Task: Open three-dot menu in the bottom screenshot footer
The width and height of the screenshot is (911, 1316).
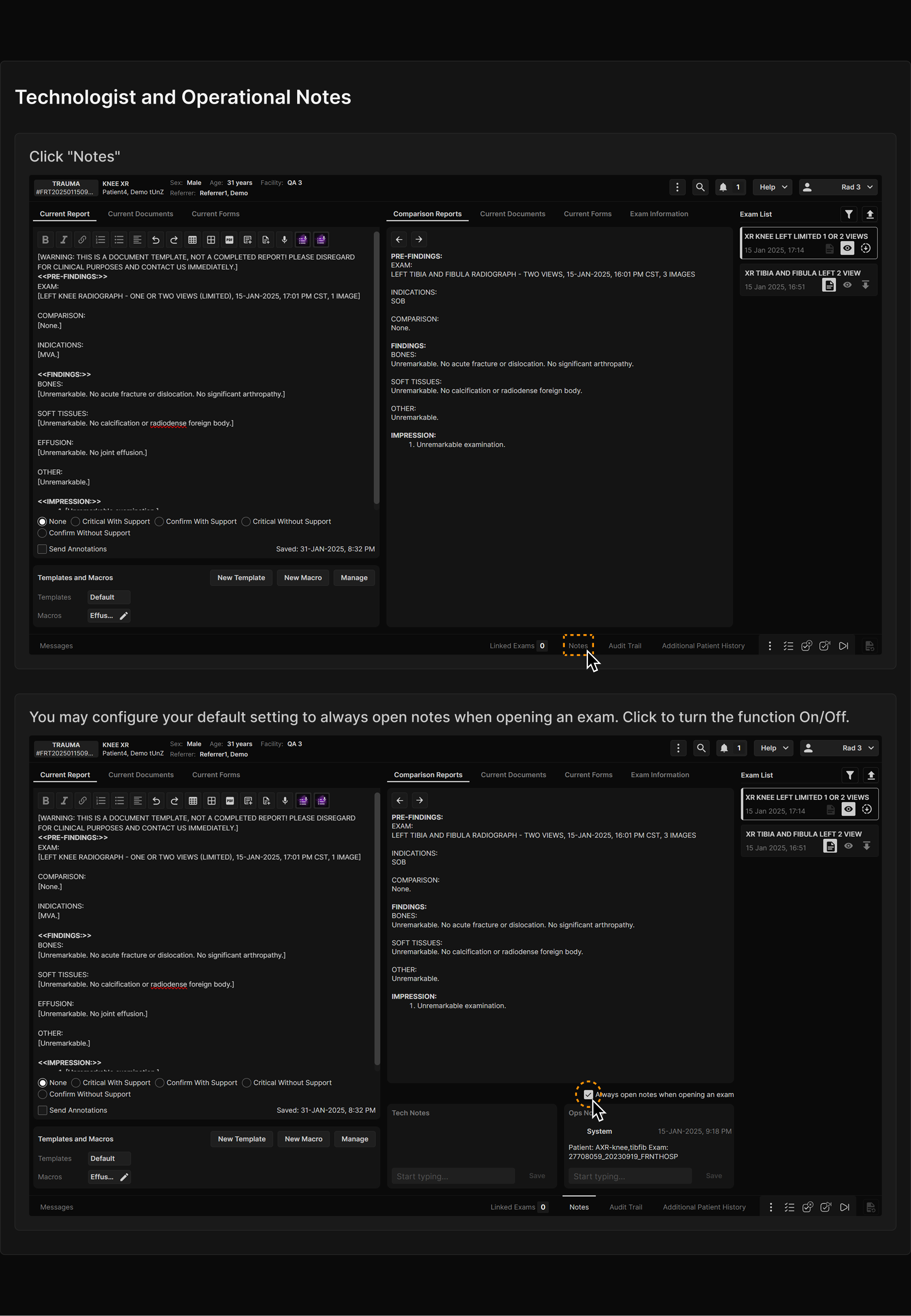Action: (771, 1207)
